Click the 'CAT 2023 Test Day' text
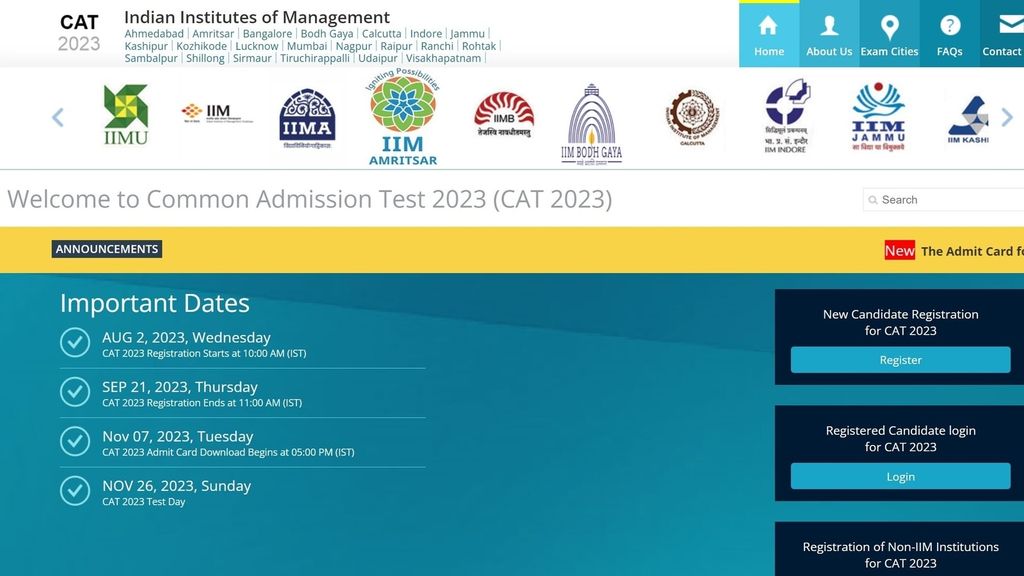The height and width of the screenshot is (576, 1024). (144, 502)
